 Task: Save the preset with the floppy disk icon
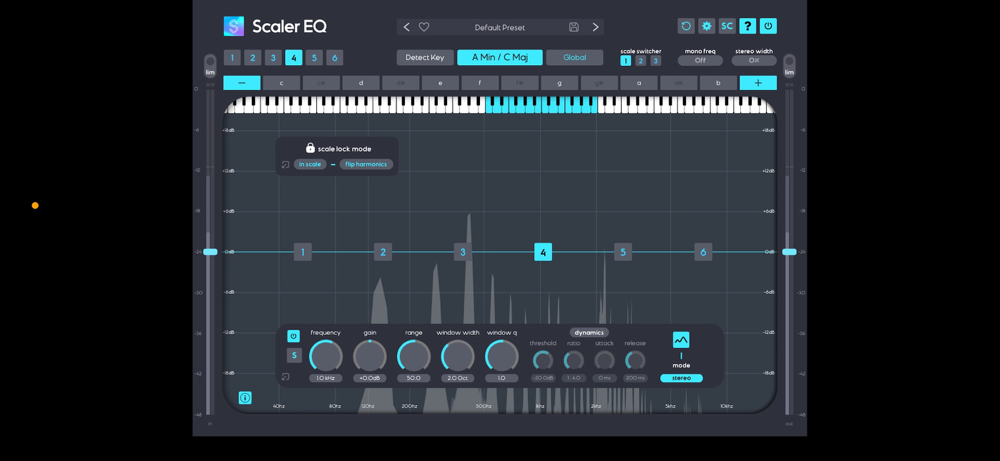click(574, 27)
